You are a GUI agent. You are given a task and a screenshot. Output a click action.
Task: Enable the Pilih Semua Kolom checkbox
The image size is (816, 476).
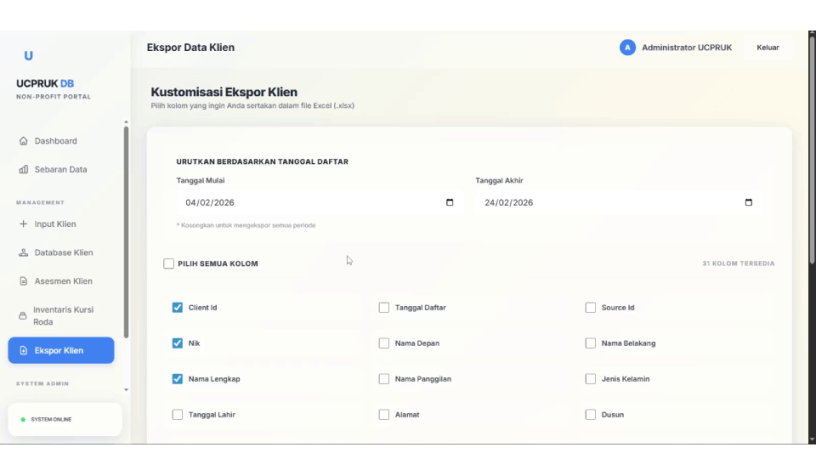pos(169,264)
